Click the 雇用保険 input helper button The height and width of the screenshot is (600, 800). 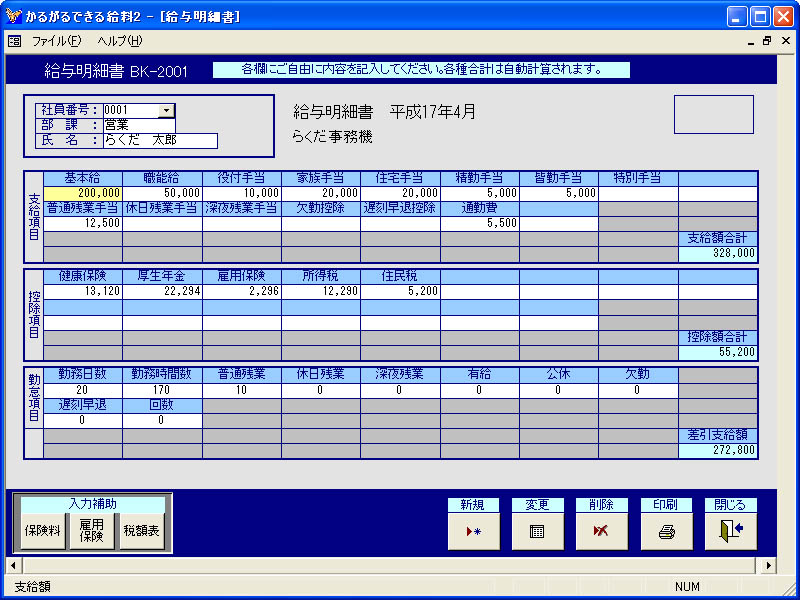tap(92, 531)
